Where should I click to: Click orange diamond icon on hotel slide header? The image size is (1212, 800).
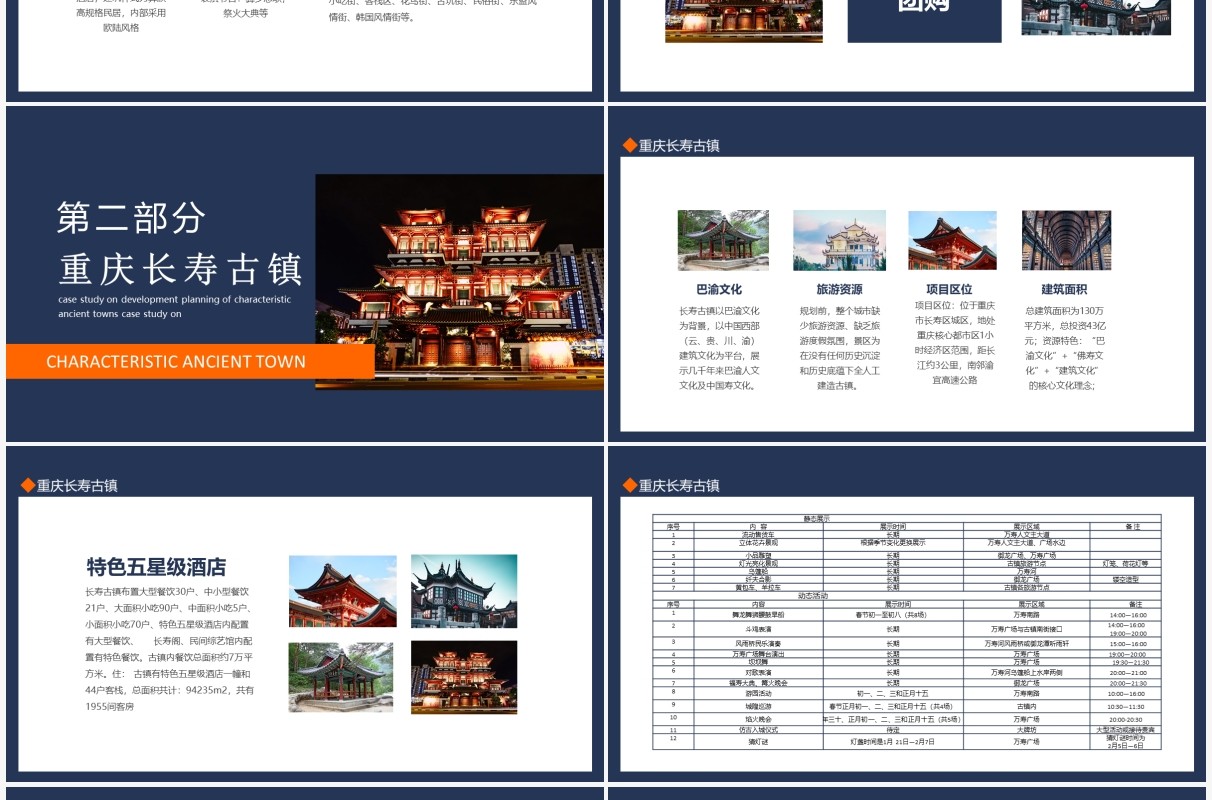[28, 485]
